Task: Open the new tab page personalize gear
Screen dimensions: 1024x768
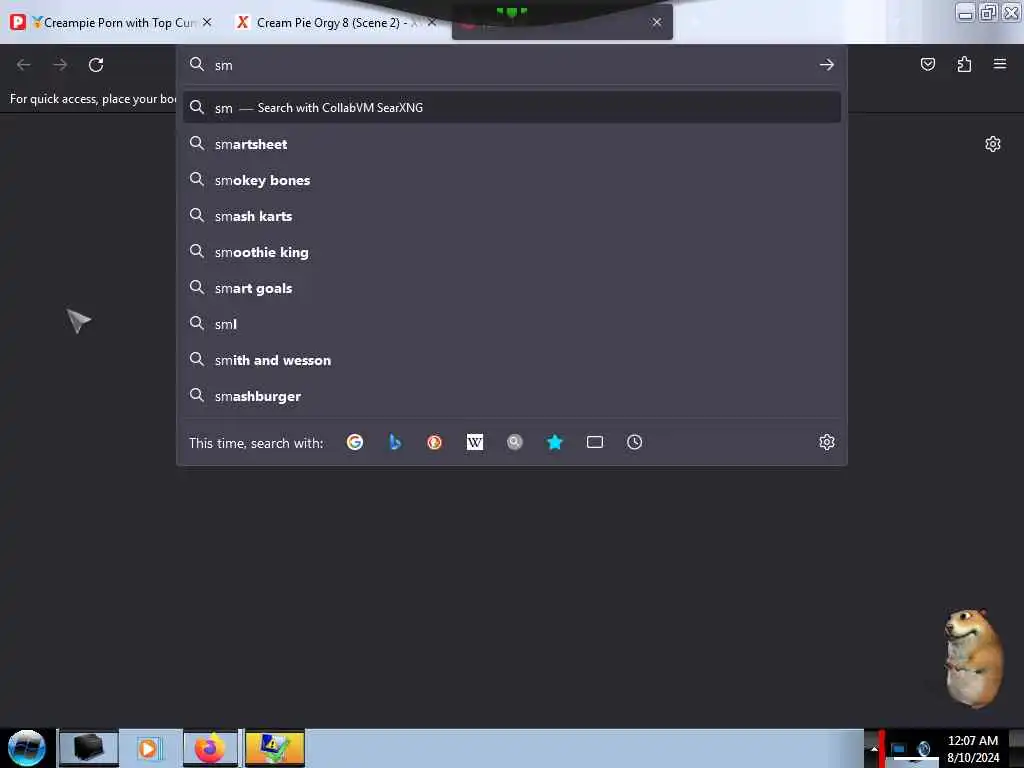Action: coord(993,144)
